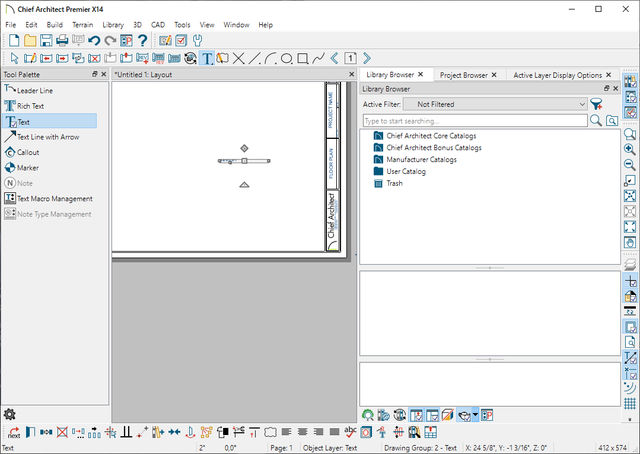This screenshot has width=640, height=454.
Task: Open the tool palette settings gear
Action: click(10, 414)
